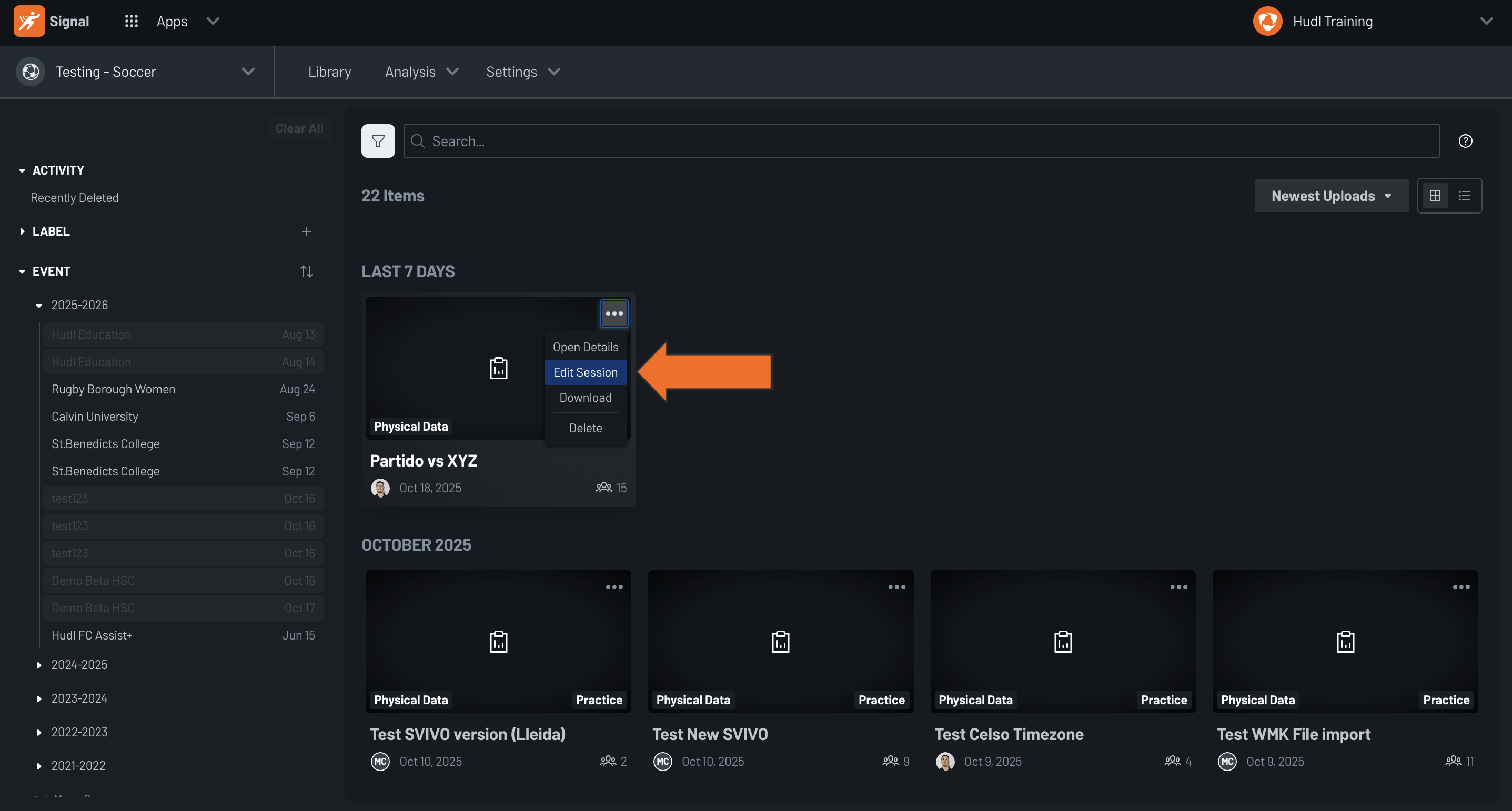Expand the 2024-2025 season
This screenshot has width=1512, height=811.
click(x=39, y=665)
